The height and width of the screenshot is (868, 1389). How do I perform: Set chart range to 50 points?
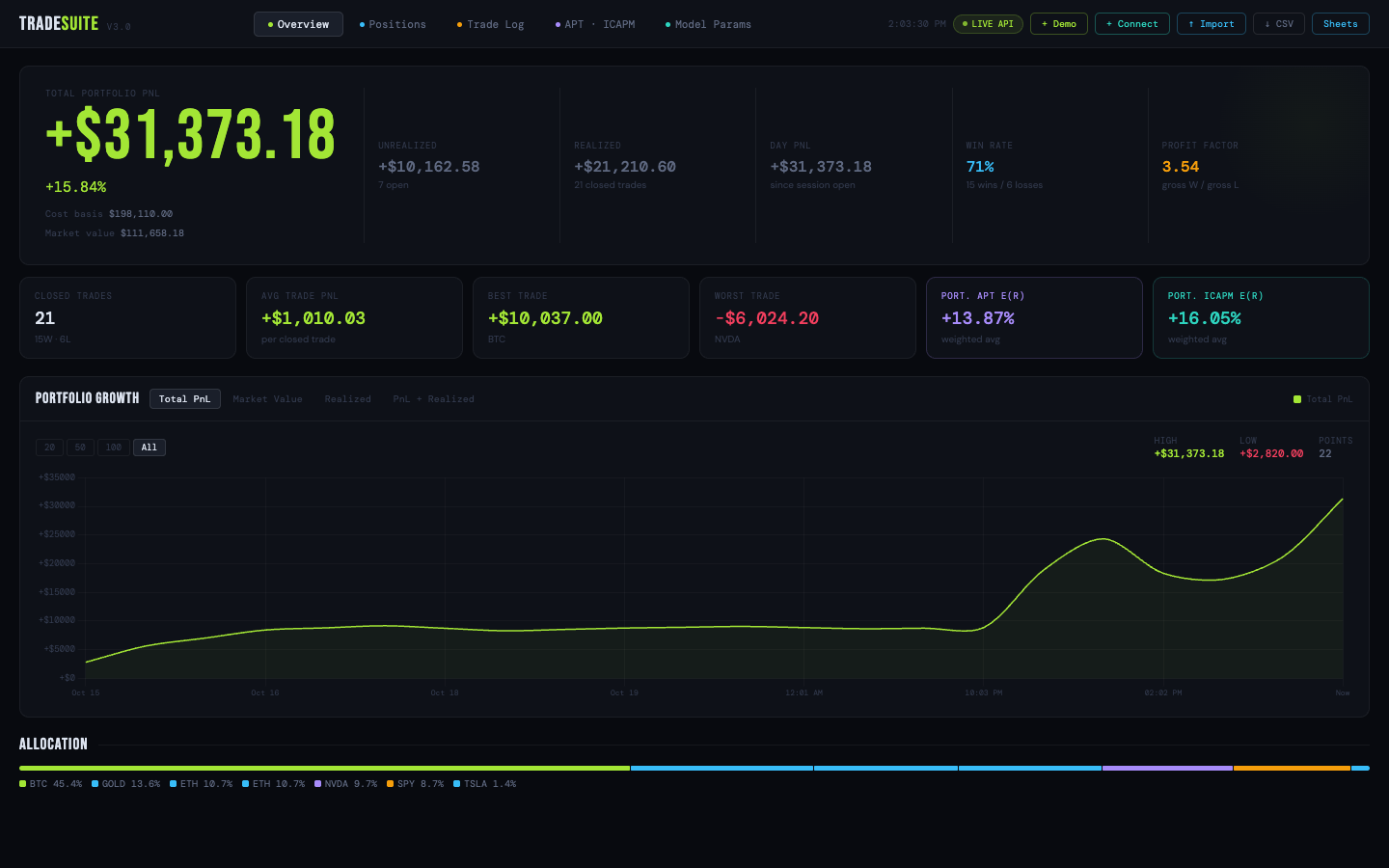(x=80, y=448)
